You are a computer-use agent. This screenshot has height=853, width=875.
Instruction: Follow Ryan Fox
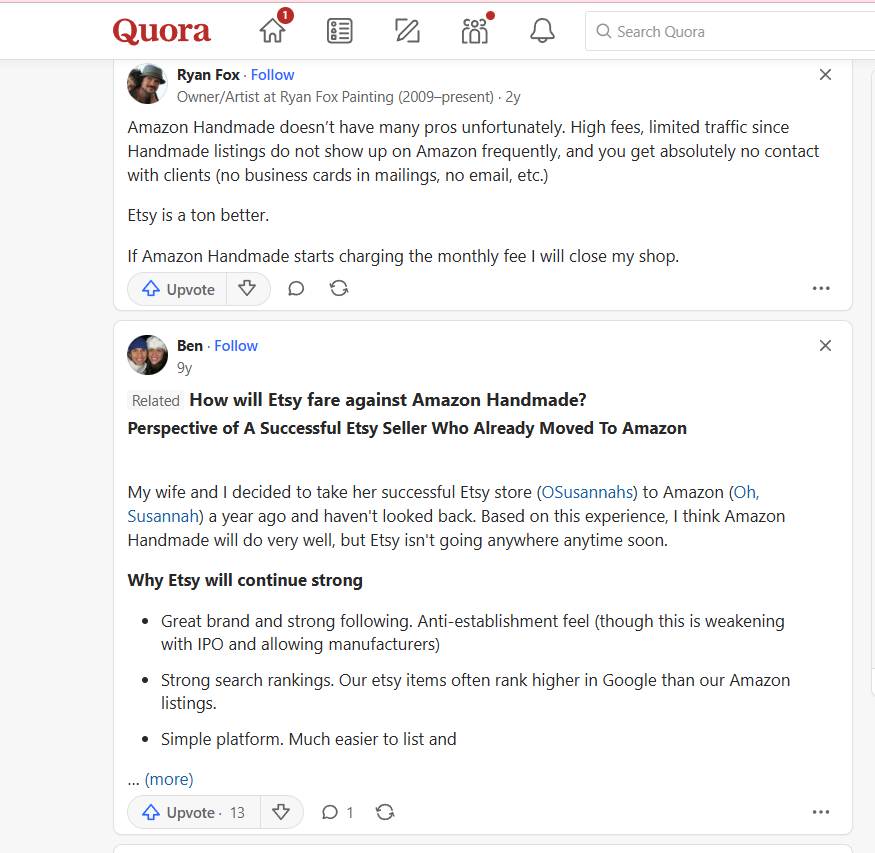(x=272, y=75)
